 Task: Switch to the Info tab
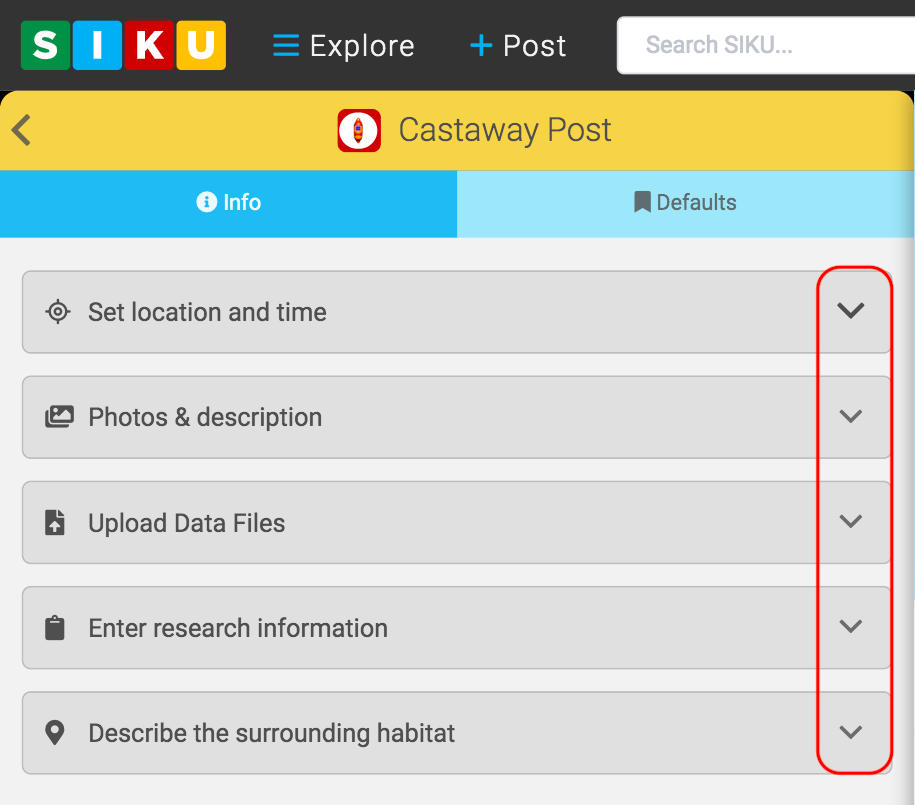tap(229, 203)
